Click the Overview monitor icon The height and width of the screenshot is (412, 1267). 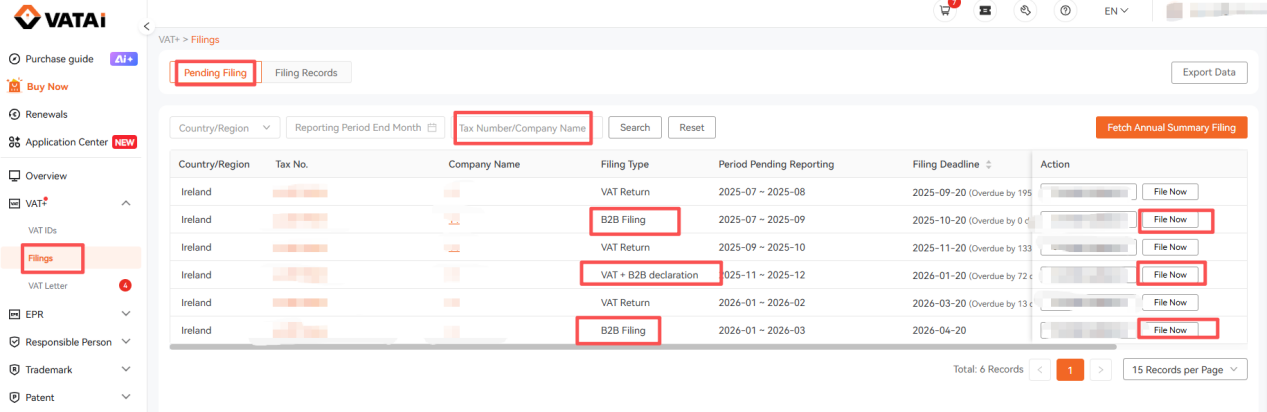click(14, 175)
